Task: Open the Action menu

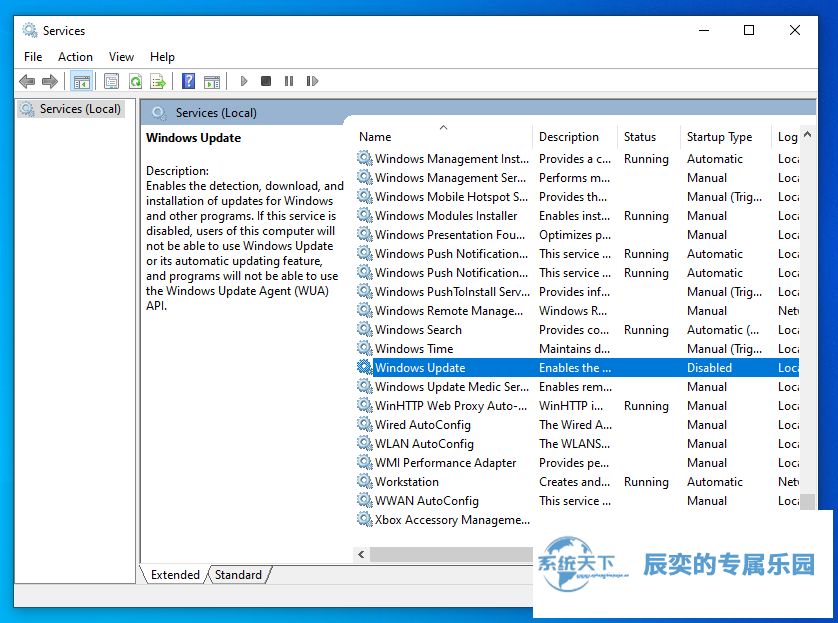Action: coord(75,57)
